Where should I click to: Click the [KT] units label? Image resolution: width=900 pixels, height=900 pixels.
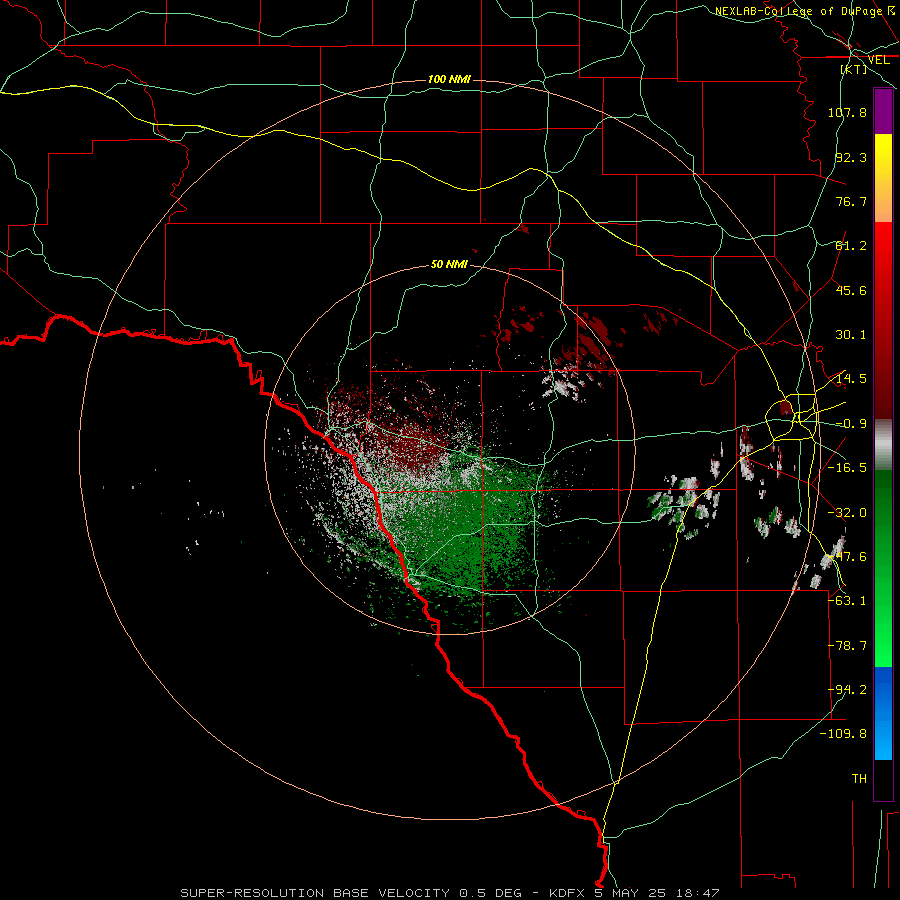click(x=854, y=69)
